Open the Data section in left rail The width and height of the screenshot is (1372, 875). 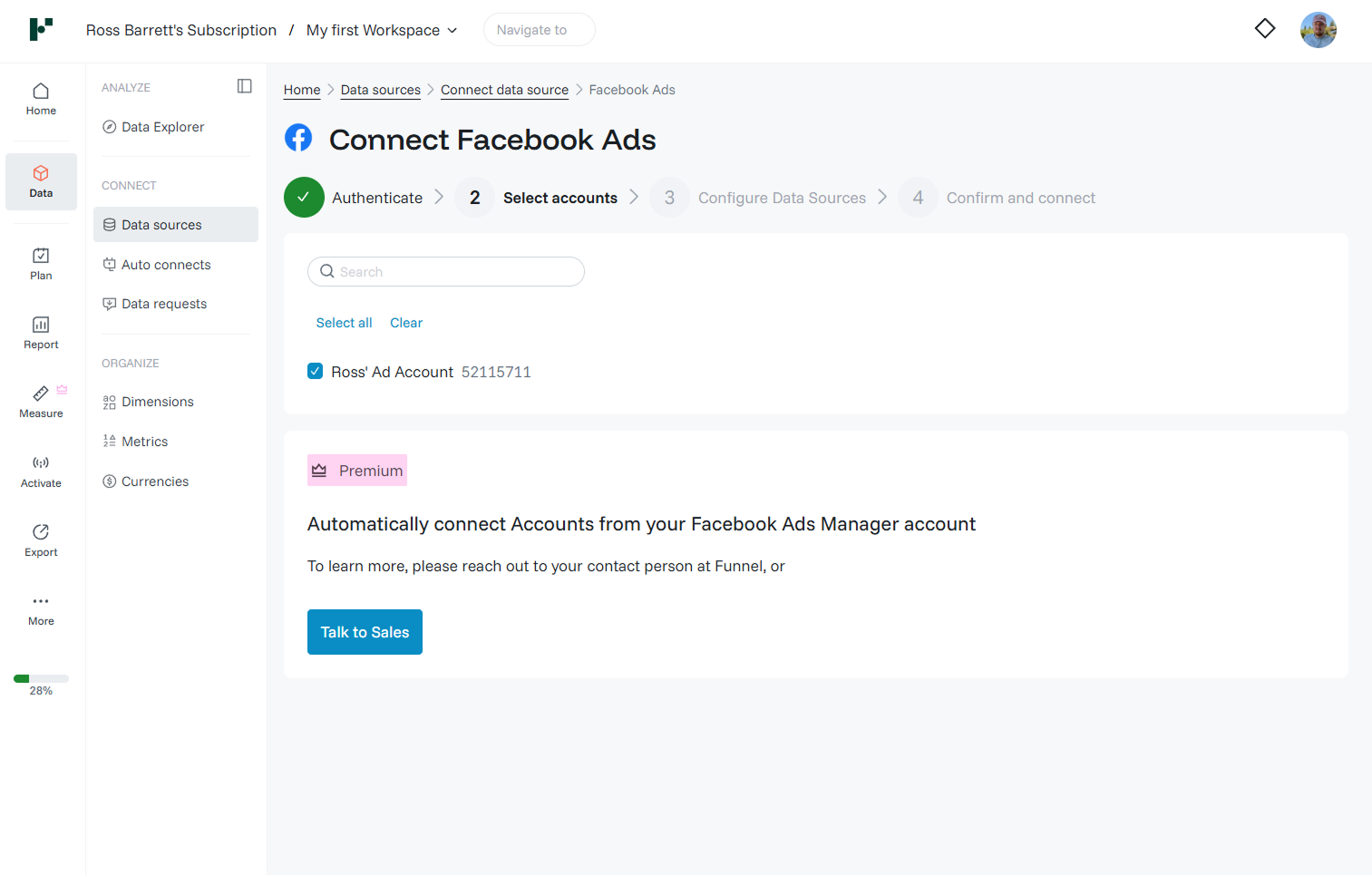pyautogui.click(x=41, y=181)
